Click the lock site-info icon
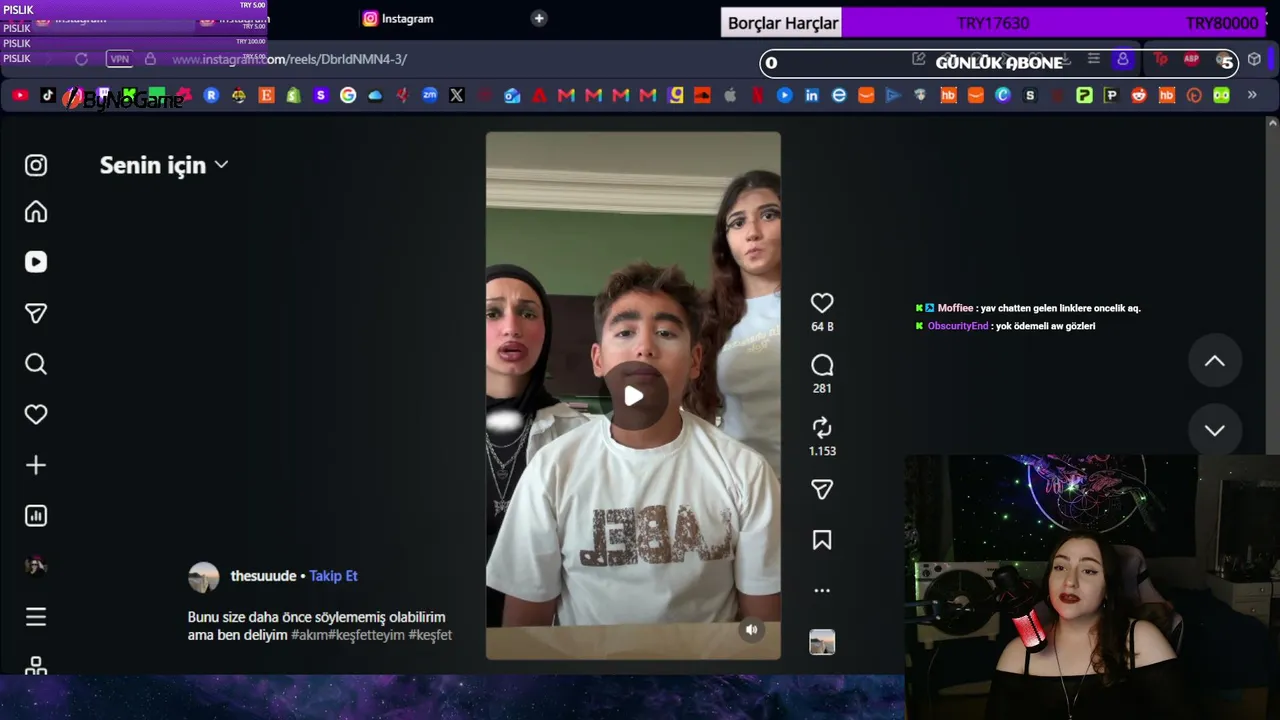The height and width of the screenshot is (720, 1280). [150, 59]
